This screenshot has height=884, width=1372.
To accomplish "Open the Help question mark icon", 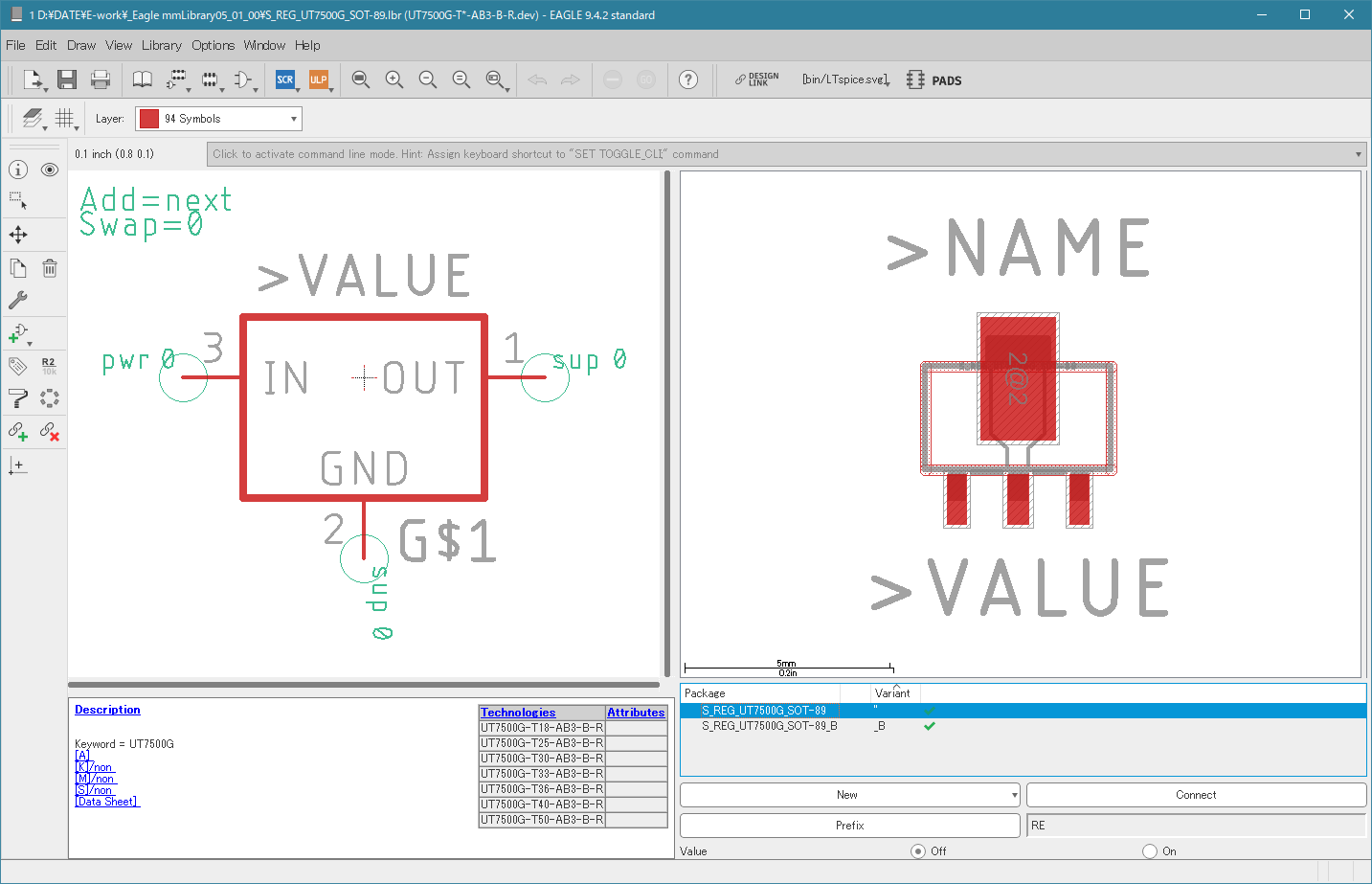I will pyautogui.click(x=688, y=79).
